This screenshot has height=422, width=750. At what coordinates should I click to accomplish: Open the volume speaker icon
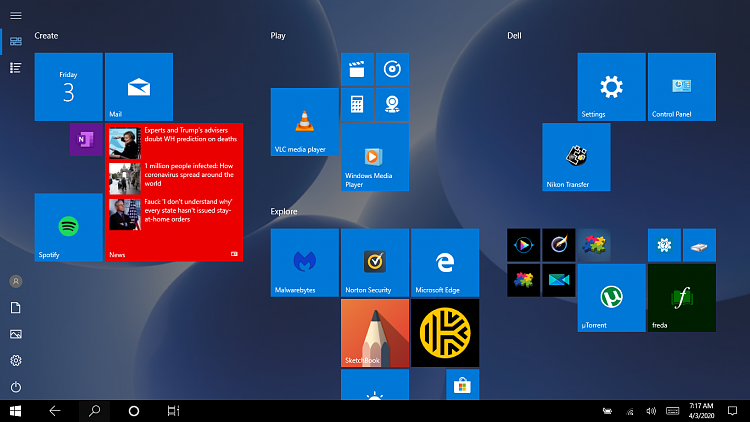click(651, 411)
